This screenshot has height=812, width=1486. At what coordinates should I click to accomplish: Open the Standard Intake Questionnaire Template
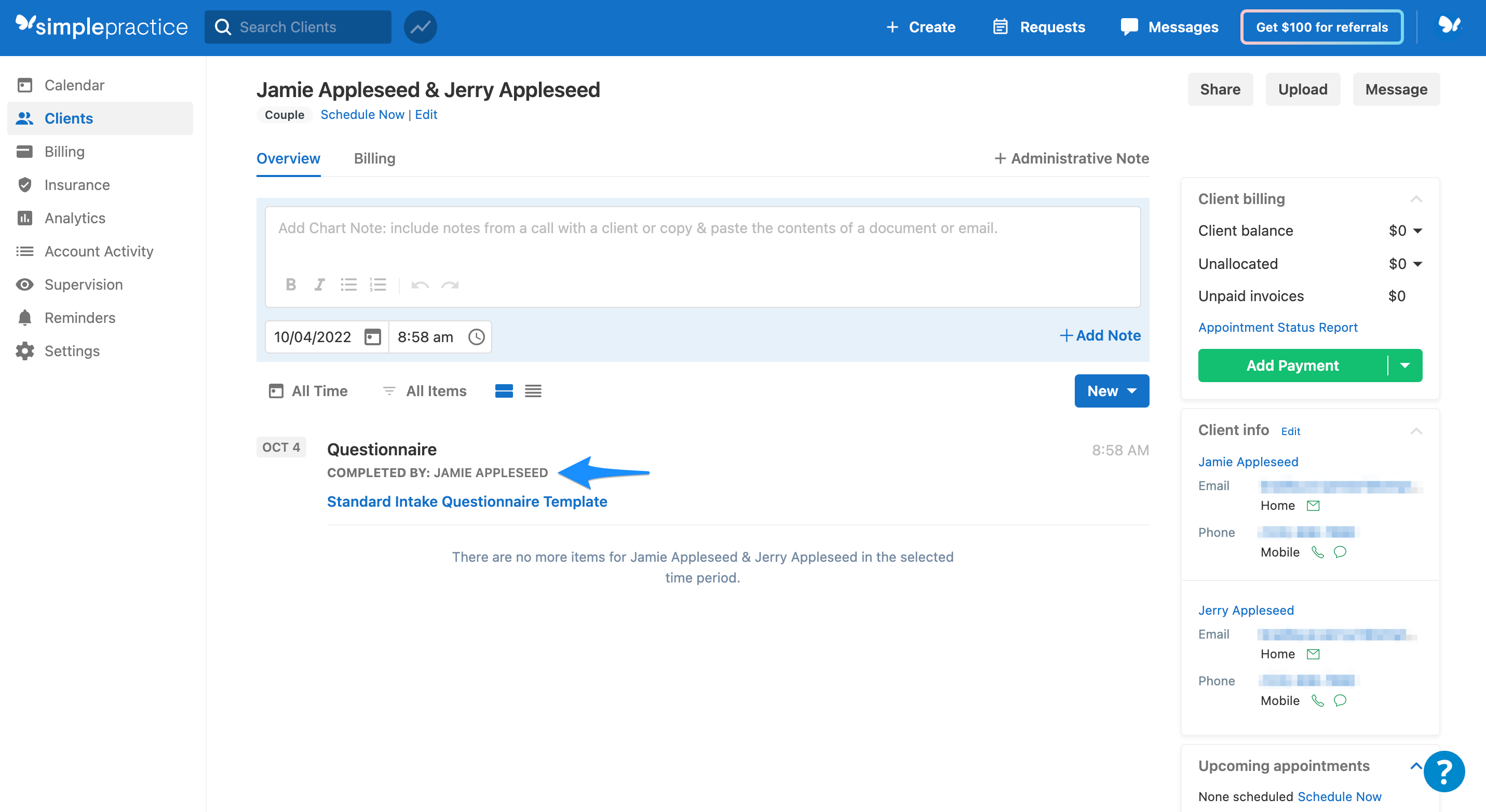[467, 501]
